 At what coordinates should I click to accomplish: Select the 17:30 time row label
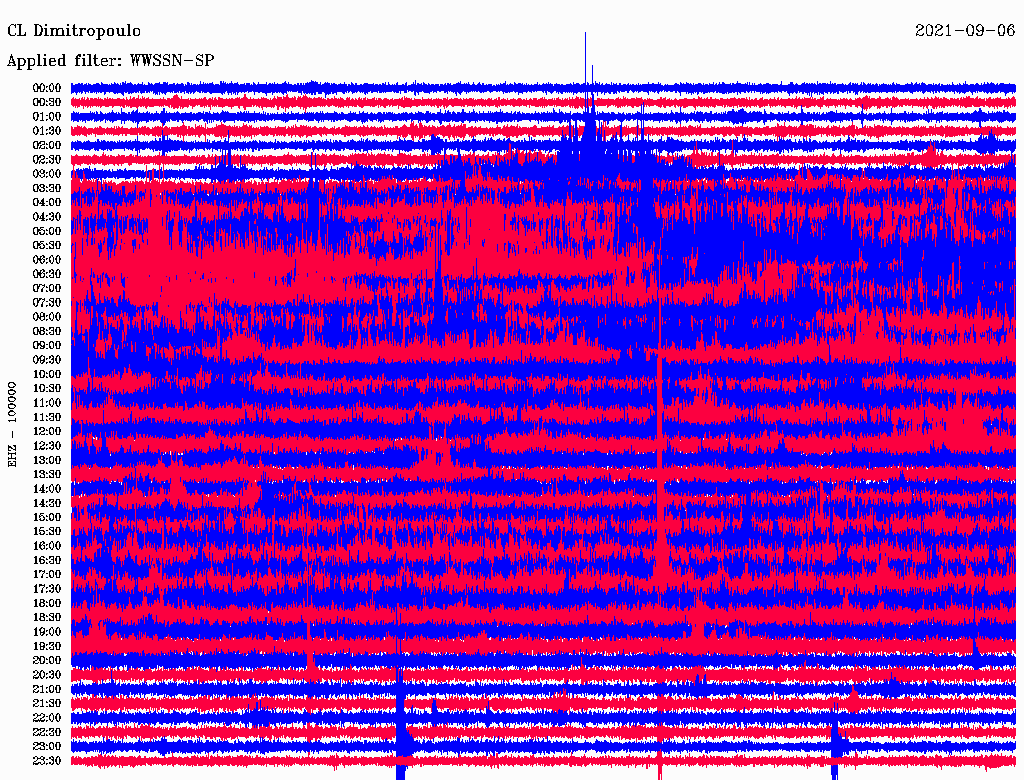47,589
